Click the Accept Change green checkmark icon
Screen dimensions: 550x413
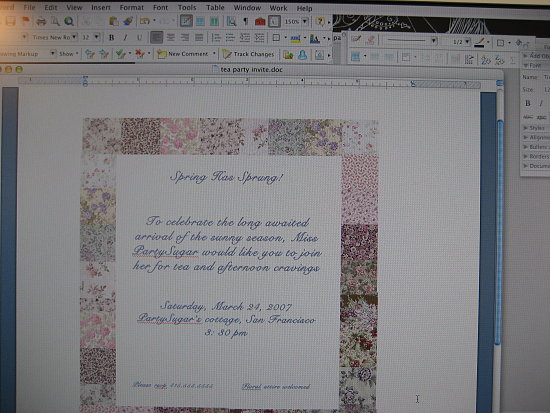[x=121, y=54]
